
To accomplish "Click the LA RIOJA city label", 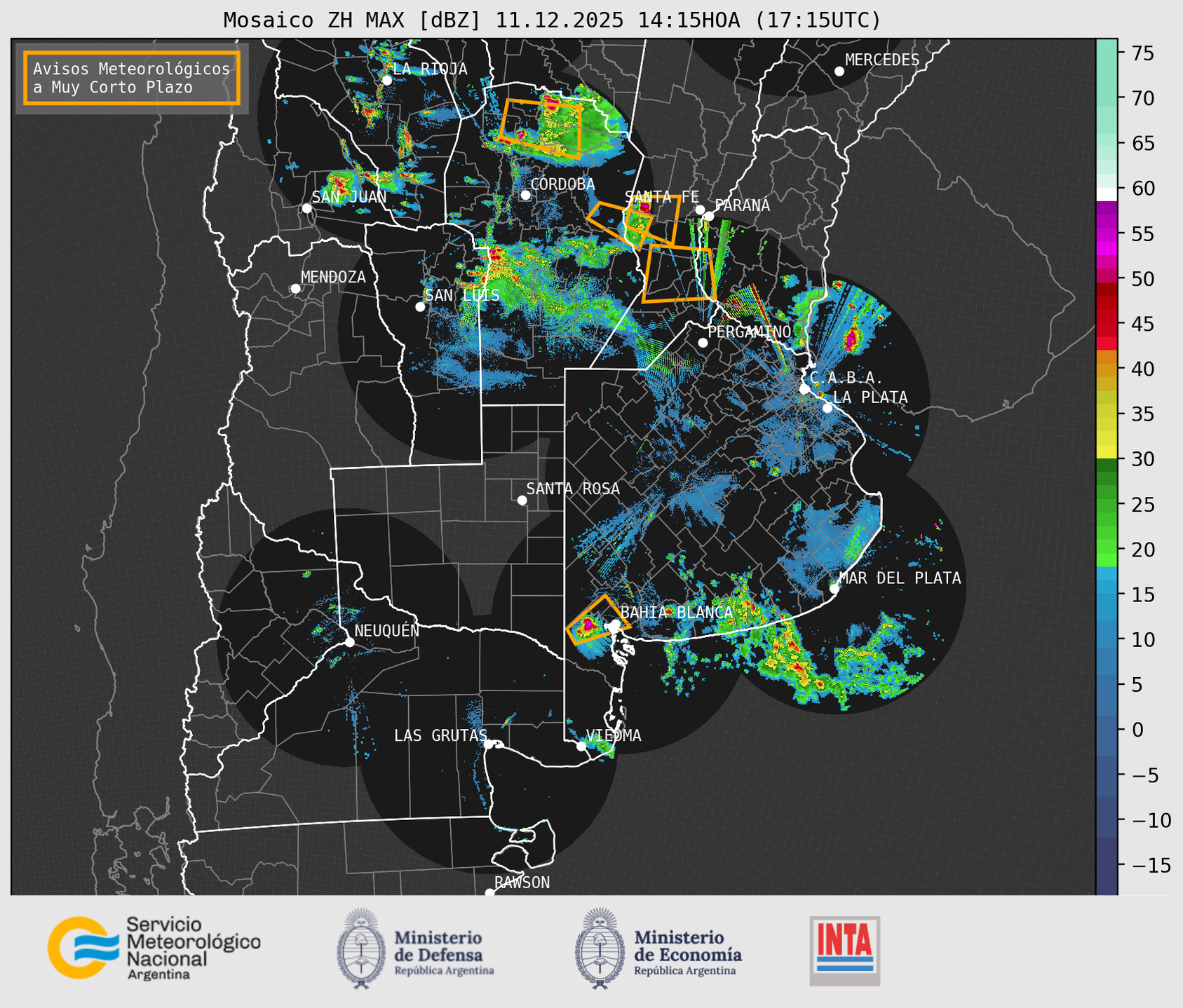I will click(430, 69).
